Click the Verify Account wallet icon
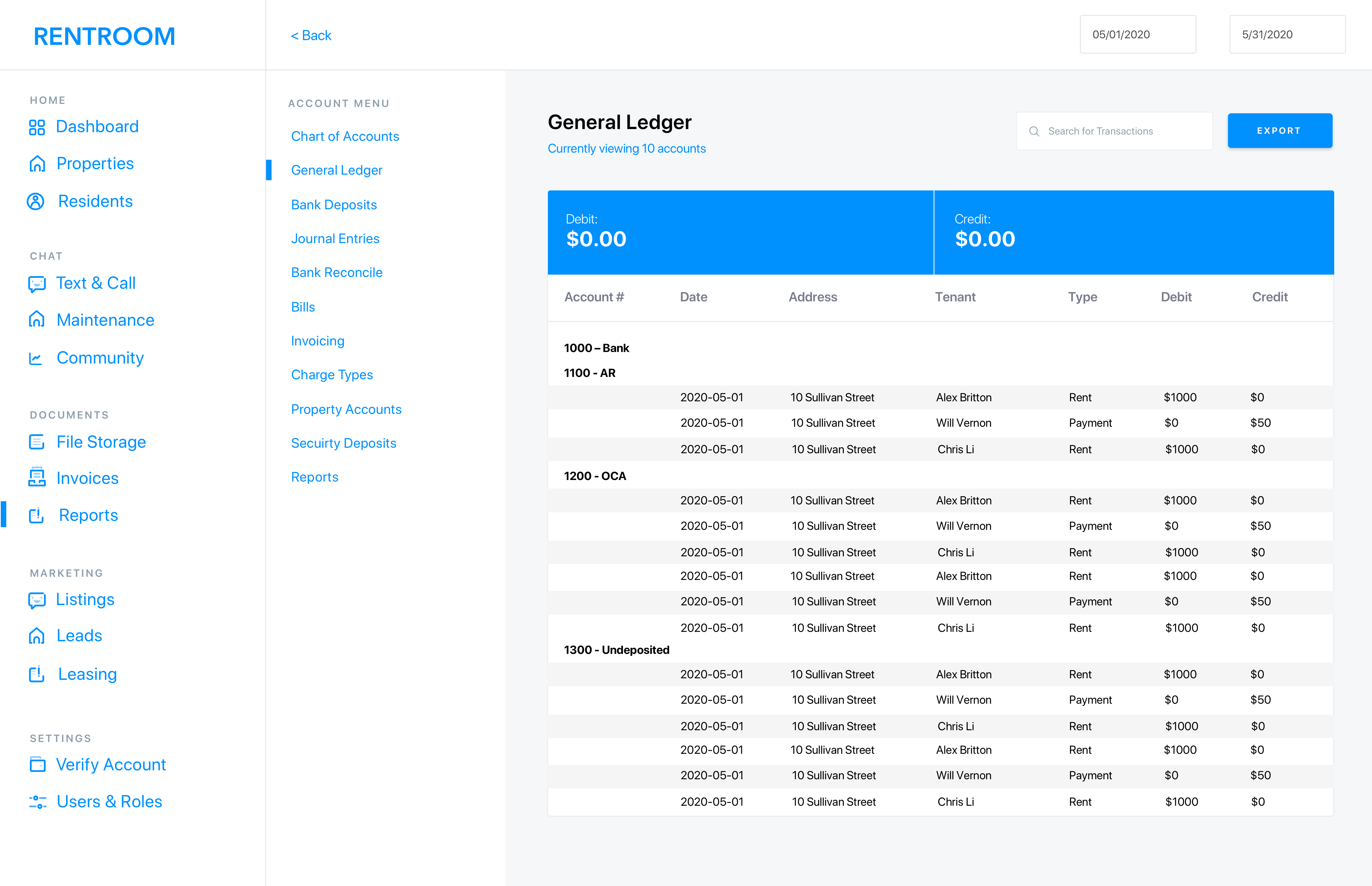 click(38, 764)
